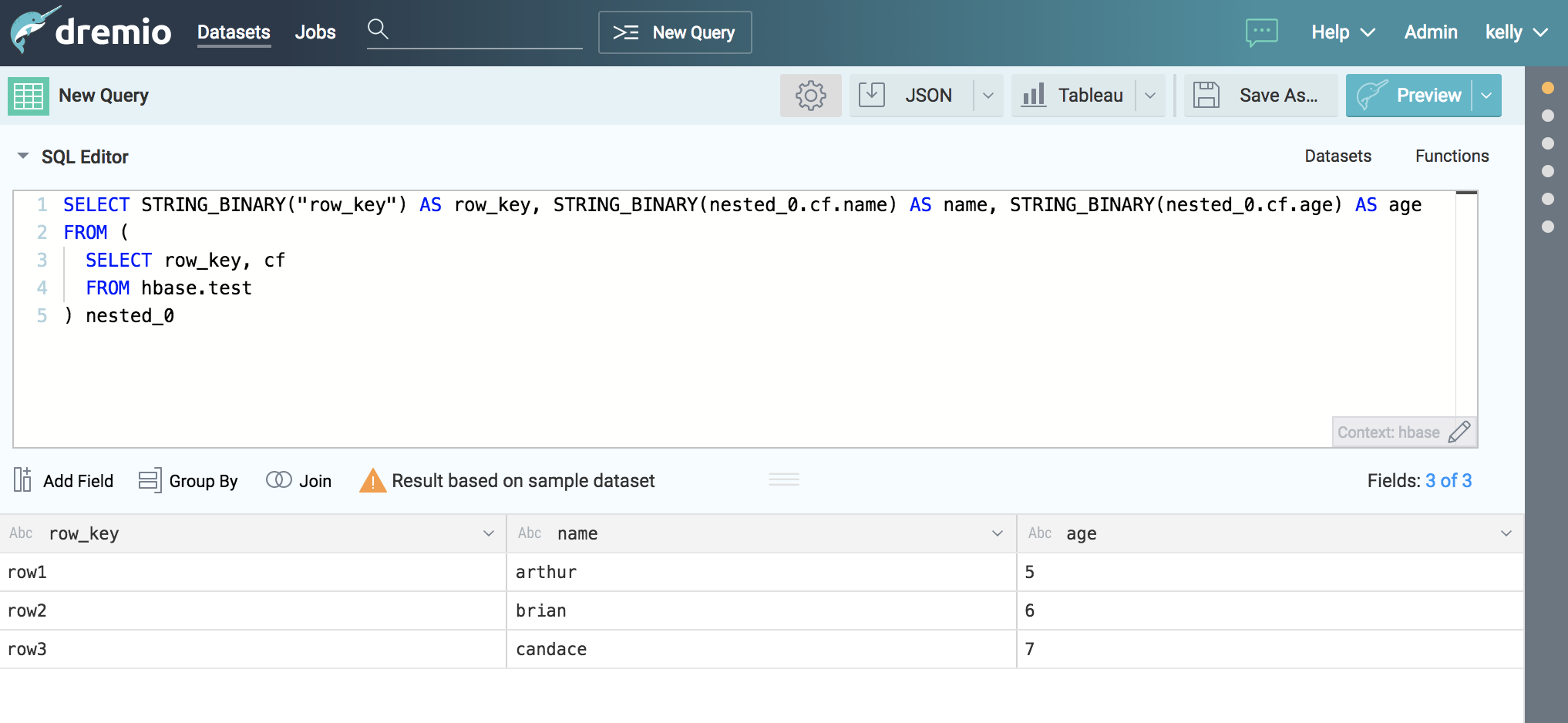The height and width of the screenshot is (723, 1568).
Task: Click the settings gear icon
Action: click(810, 96)
